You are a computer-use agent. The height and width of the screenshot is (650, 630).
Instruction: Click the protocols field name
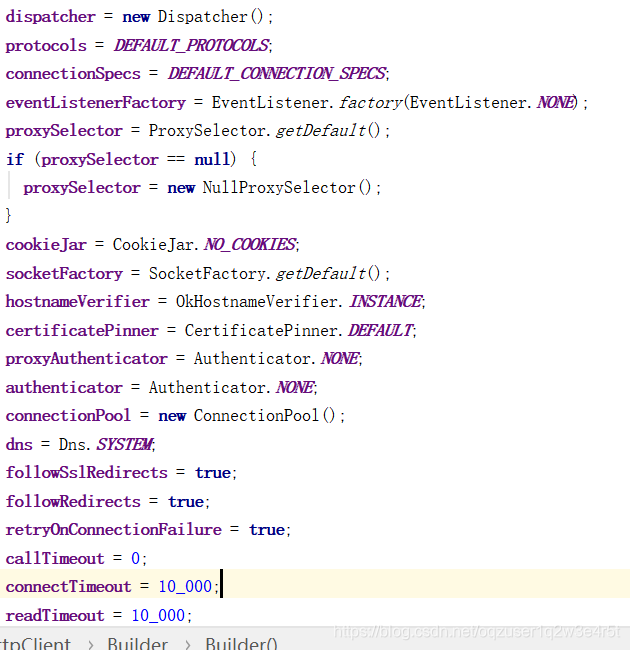click(46, 46)
